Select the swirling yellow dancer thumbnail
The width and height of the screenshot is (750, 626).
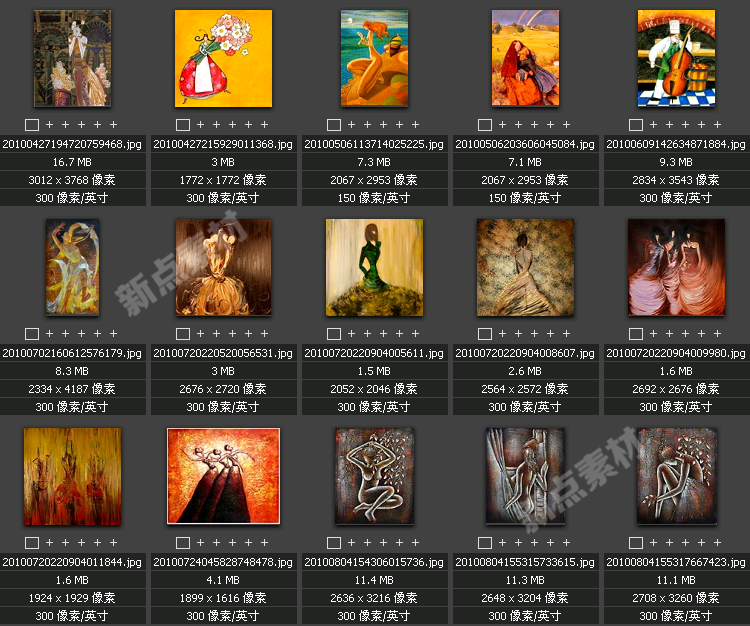pyautogui.click(x=73, y=267)
